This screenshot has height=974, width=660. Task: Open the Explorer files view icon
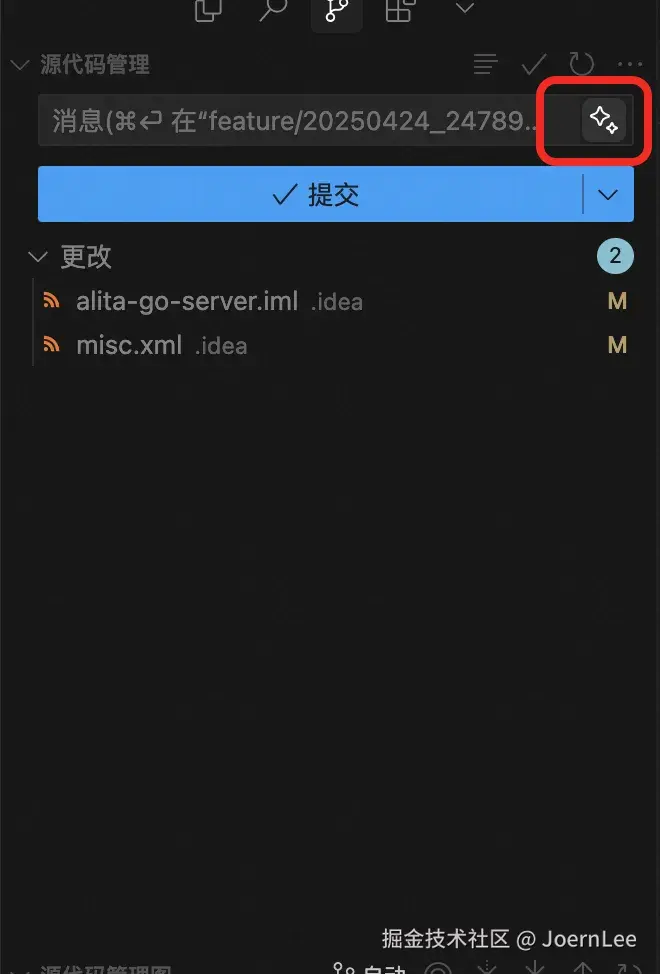click(x=209, y=10)
